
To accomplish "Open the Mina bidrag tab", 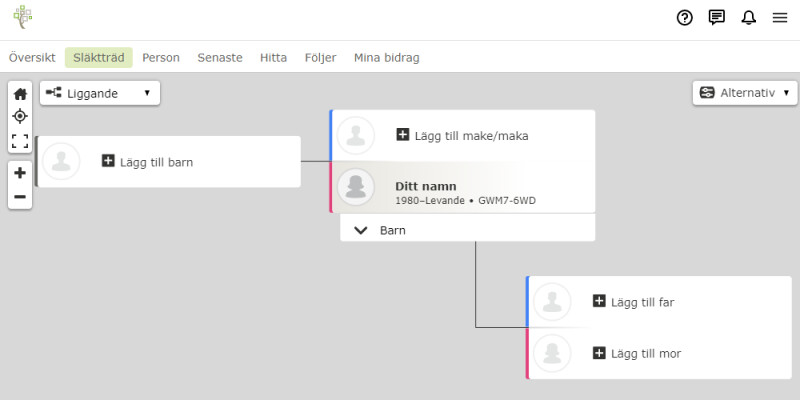I will click(x=387, y=58).
